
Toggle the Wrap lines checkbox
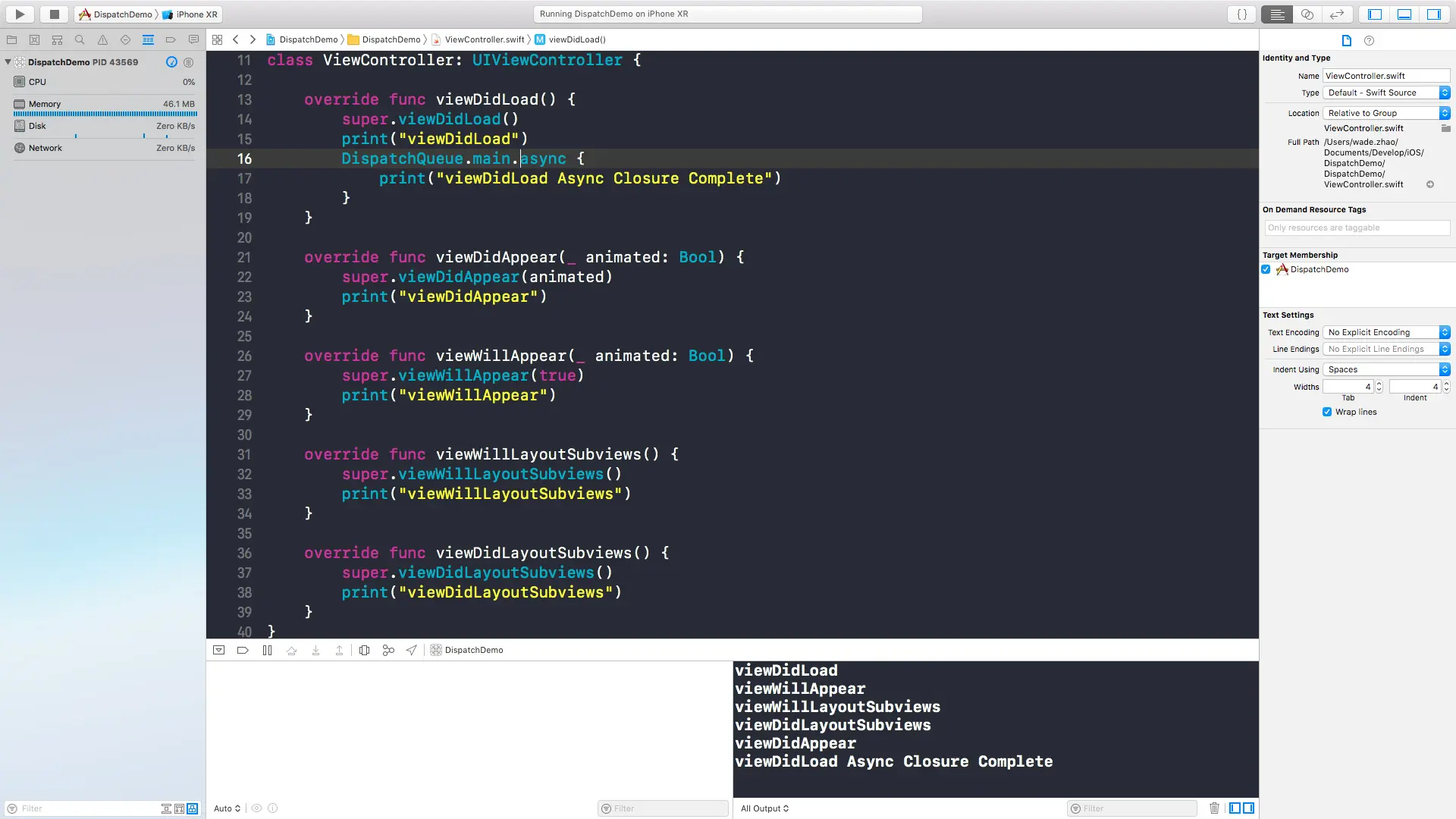[1327, 413]
